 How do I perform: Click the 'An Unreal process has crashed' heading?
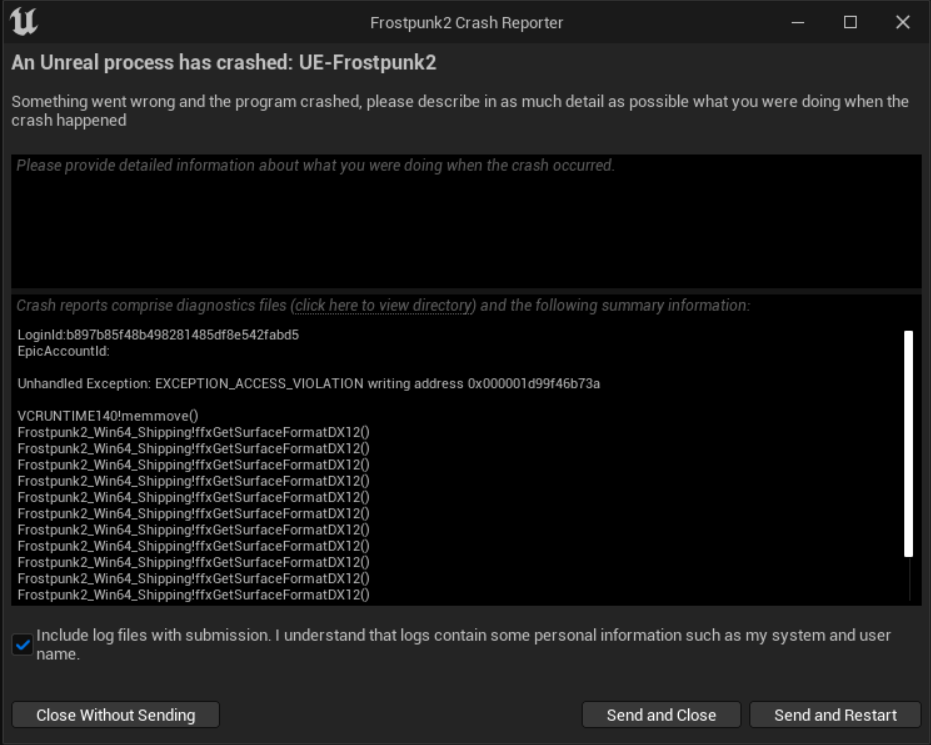(x=224, y=62)
